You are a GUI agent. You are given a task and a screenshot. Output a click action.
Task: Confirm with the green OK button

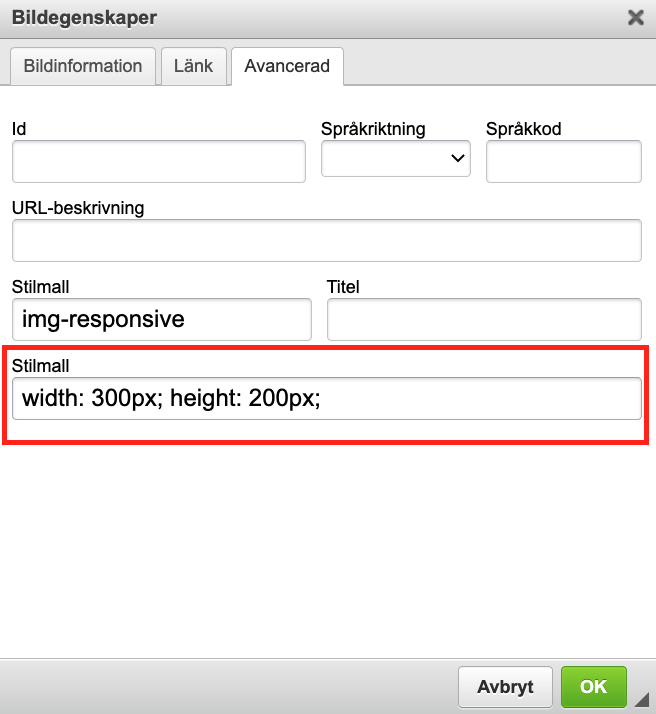tap(593, 686)
